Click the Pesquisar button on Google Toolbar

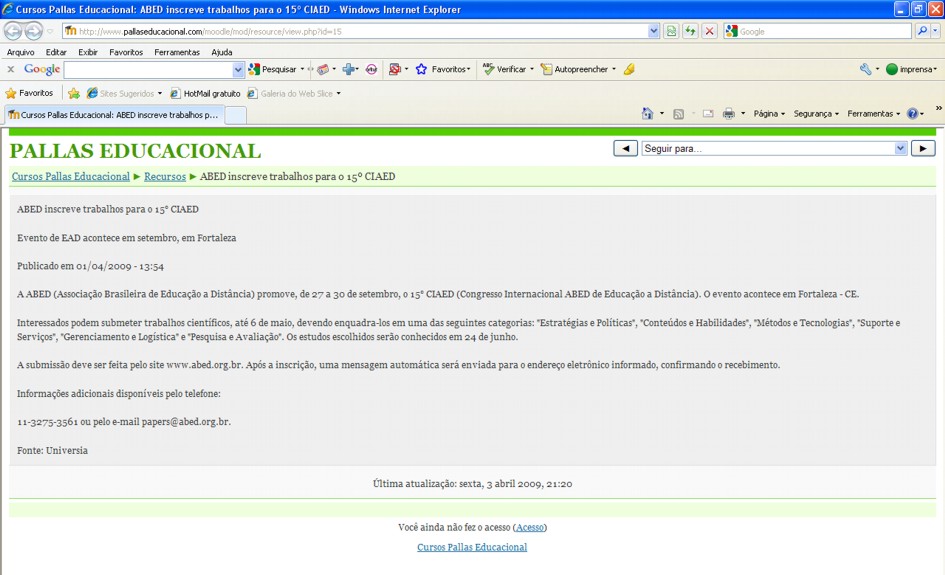coord(272,69)
